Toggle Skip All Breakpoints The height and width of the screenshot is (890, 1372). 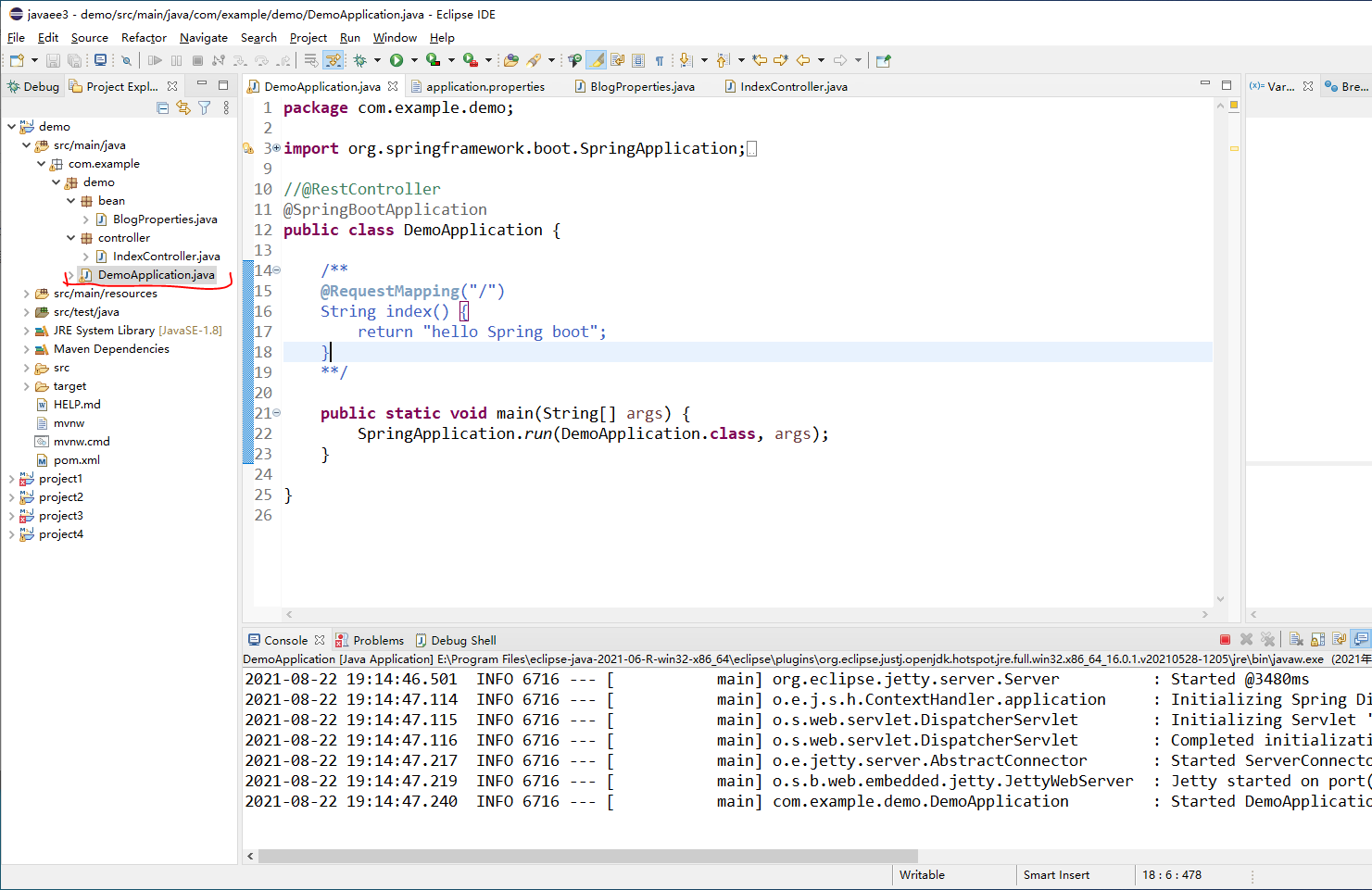[126, 60]
